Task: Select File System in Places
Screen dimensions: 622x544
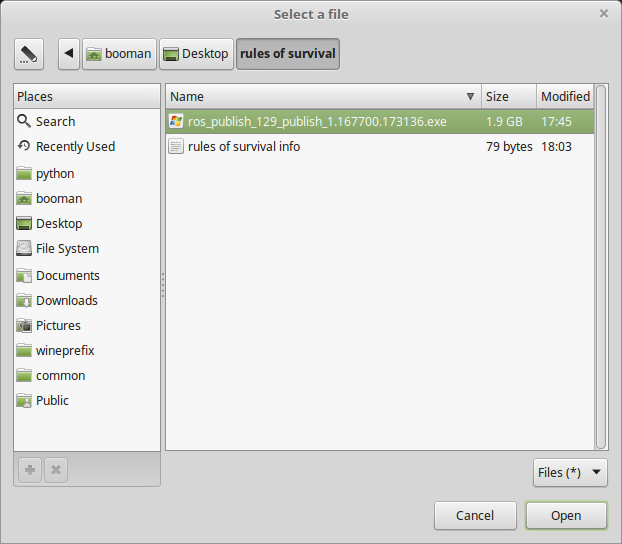Action: coord(87,248)
